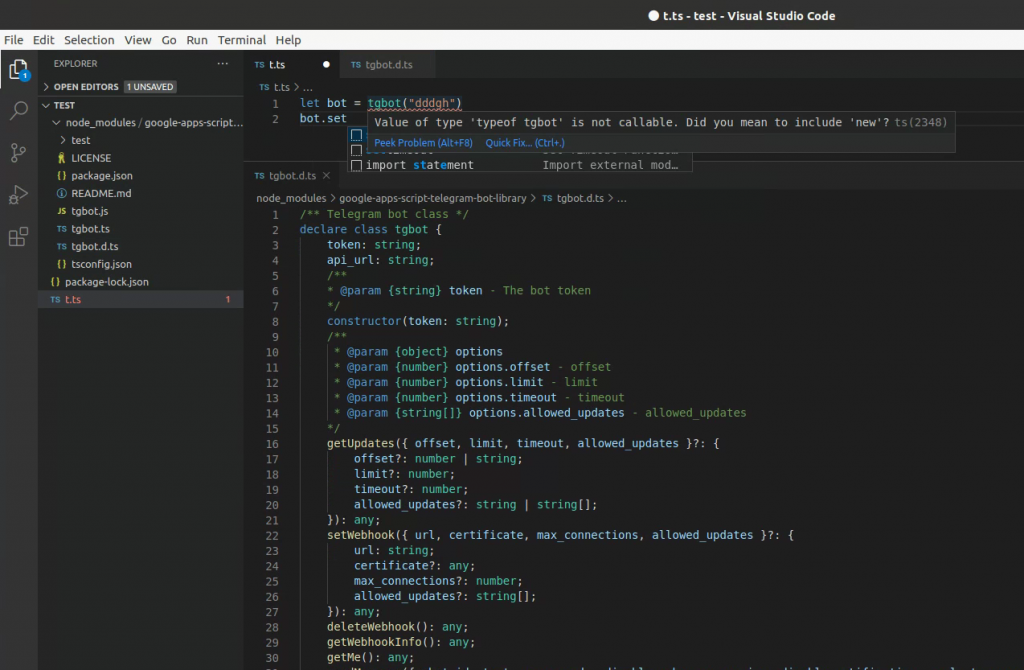Open package.json in explorer

102,176
